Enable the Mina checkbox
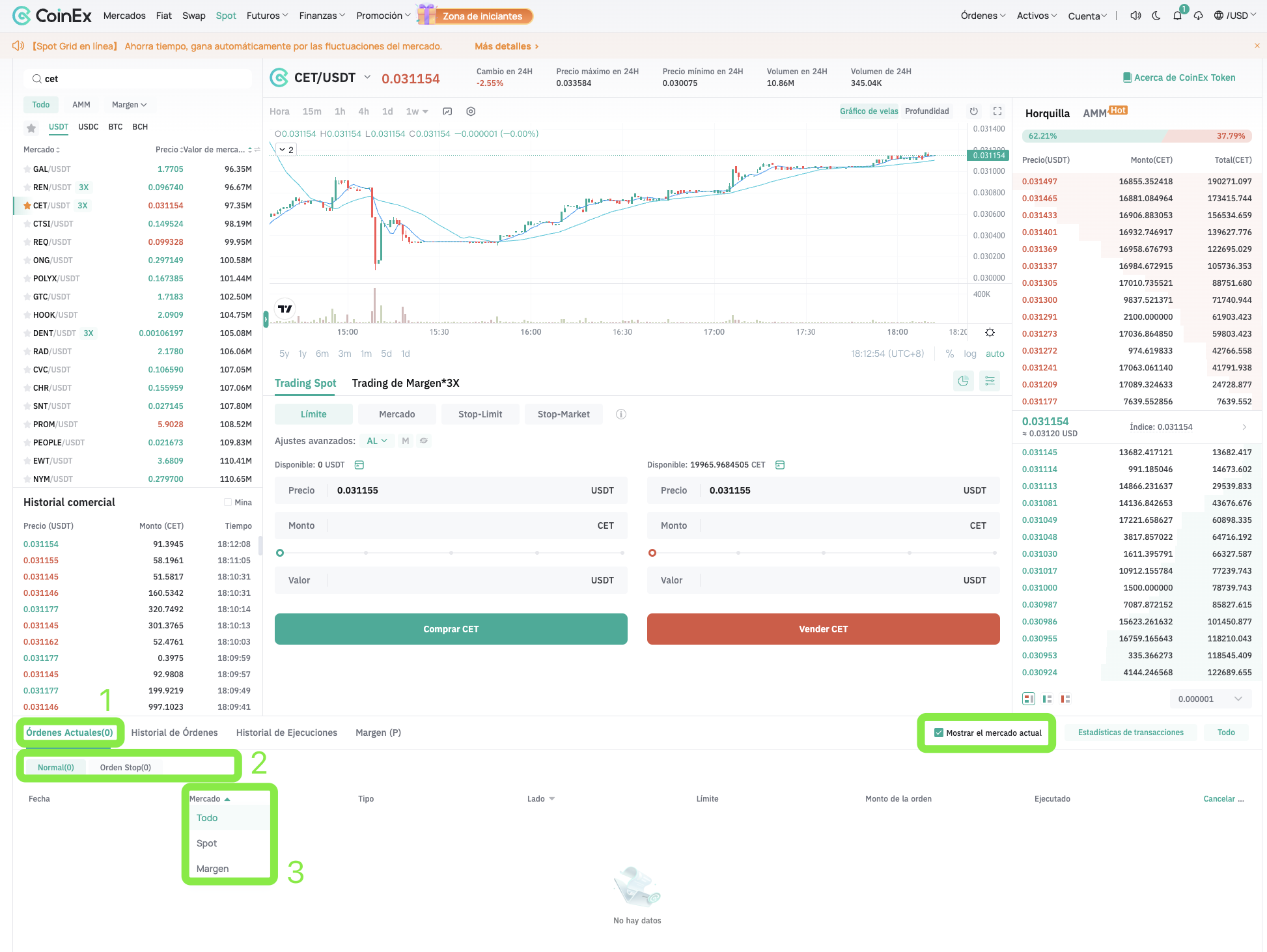The height and width of the screenshot is (952, 1267). [228, 502]
